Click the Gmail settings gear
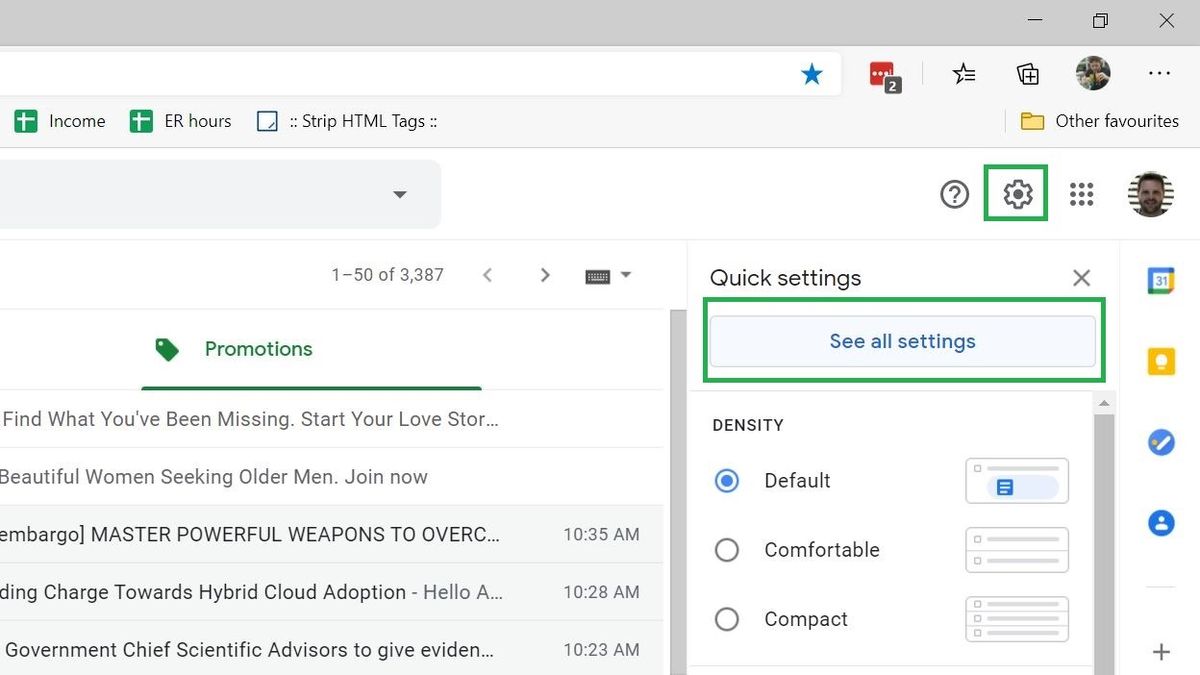Image resolution: width=1200 pixels, height=675 pixels. click(x=1016, y=194)
